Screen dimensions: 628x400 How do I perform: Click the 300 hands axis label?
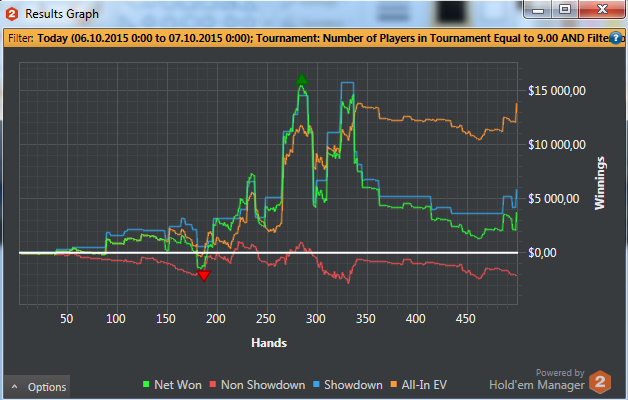click(x=316, y=319)
